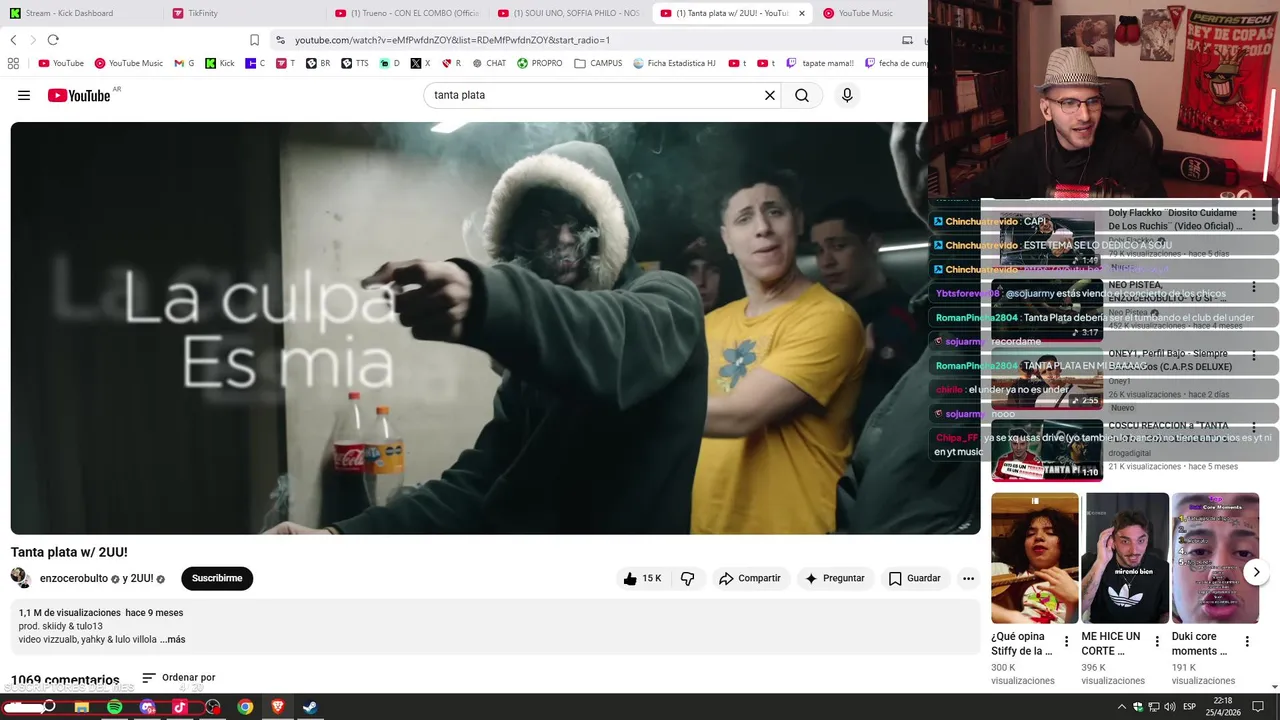The width and height of the screenshot is (1280, 720).
Task: Open the CHAT bookmark
Action: tap(489, 63)
